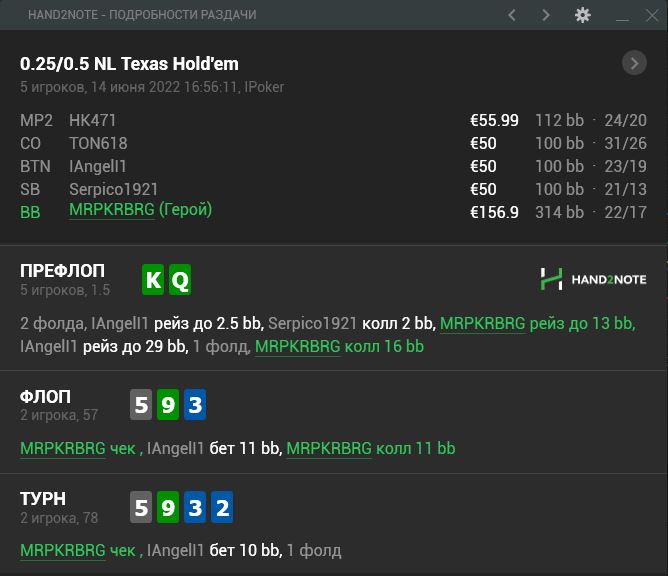Click the blue 2 turn card
This screenshot has width=668, height=576.
(222, 509)
